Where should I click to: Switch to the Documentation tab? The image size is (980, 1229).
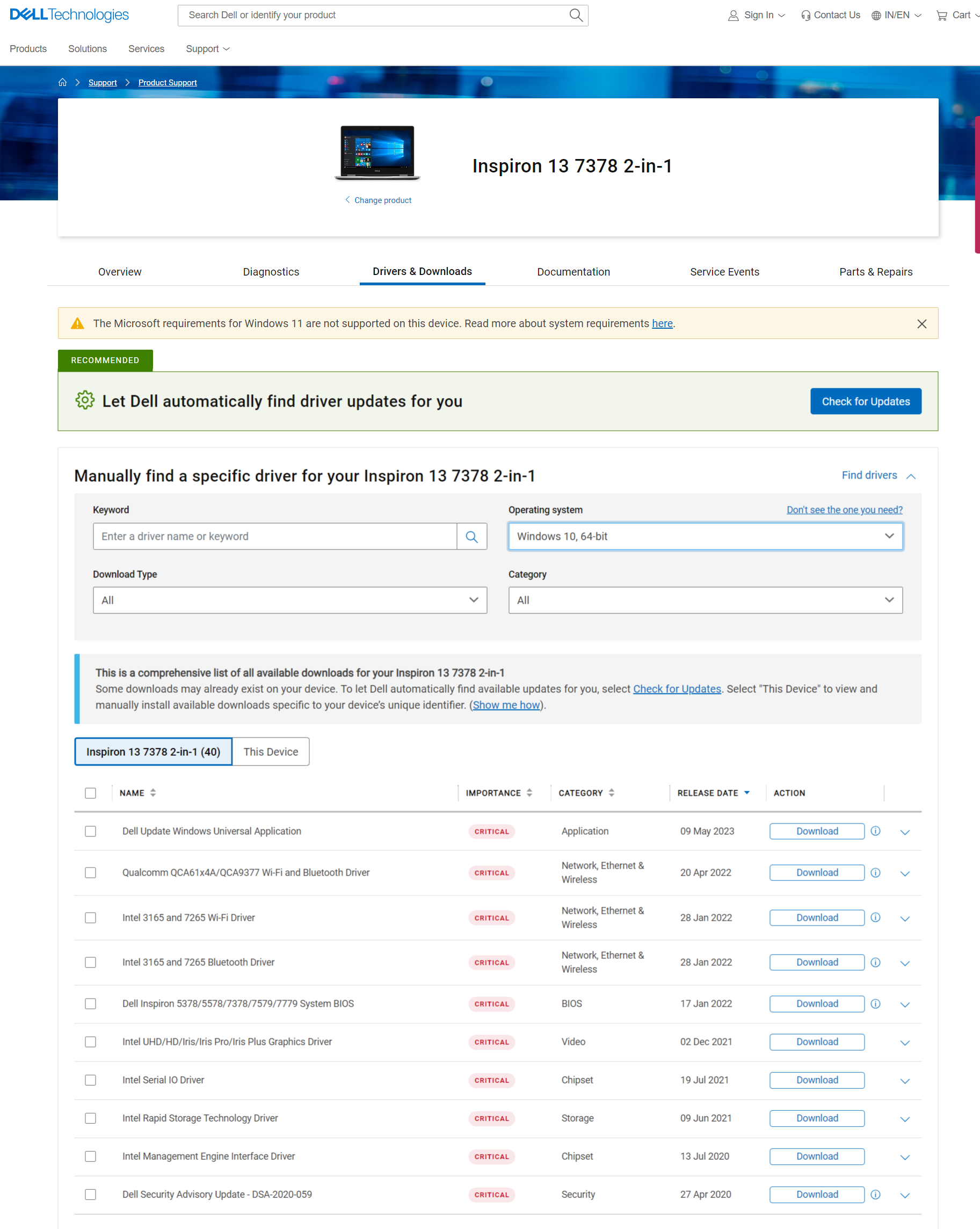[573, 272]
